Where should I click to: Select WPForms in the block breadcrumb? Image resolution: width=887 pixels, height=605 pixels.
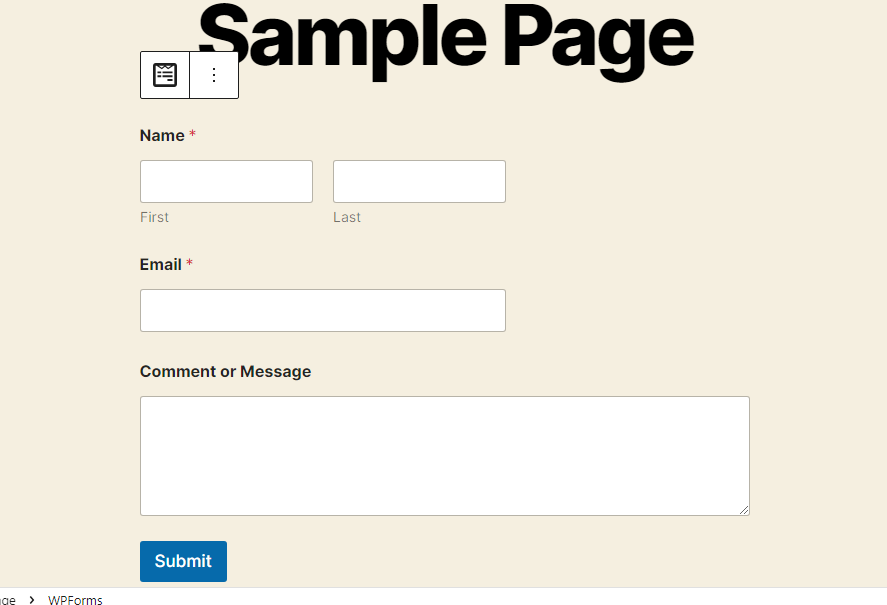tap(75, 600)
